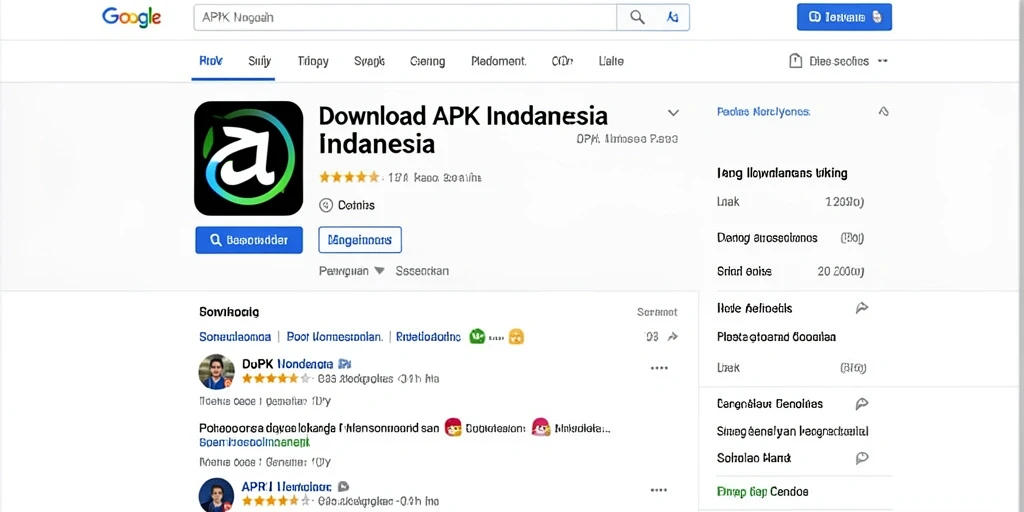Click the "Deriog aroseoinnes" row
Image resolution: width=1024 pixels, height=512 pixels.
click(790, 238)
